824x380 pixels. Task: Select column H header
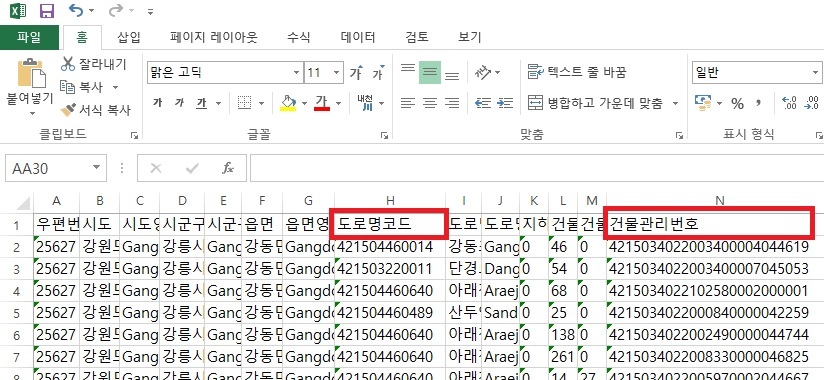tap(390, 201)
